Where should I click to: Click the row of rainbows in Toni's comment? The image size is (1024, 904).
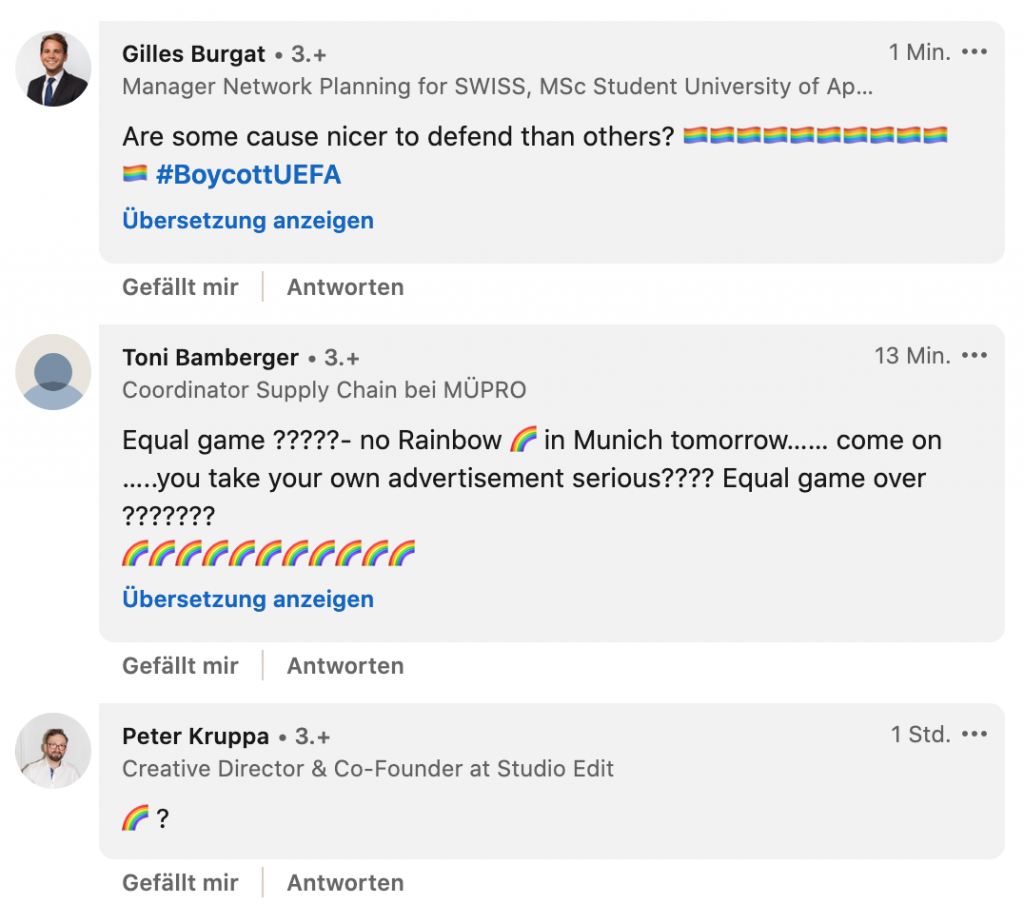[268, 553]
